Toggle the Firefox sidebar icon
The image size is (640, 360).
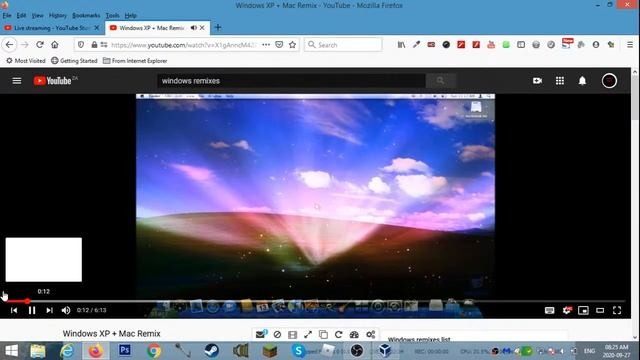point(521,44)
